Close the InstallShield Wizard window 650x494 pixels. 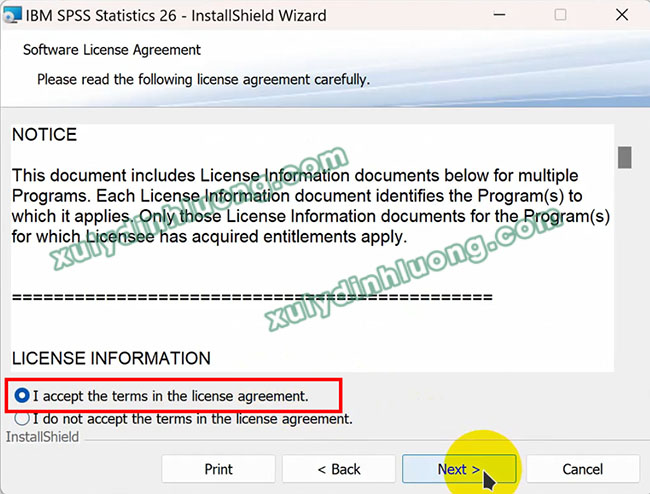click(622, 15)
